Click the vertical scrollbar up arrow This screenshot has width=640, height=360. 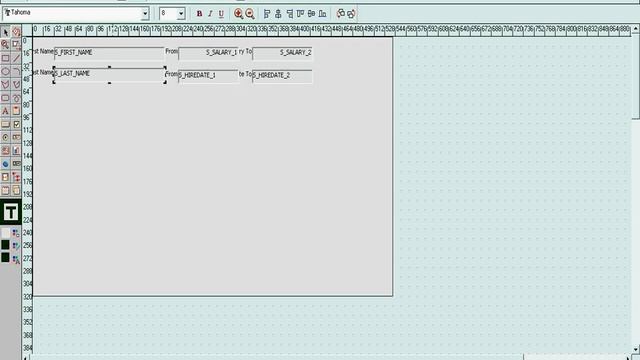(x=636, y=29)
